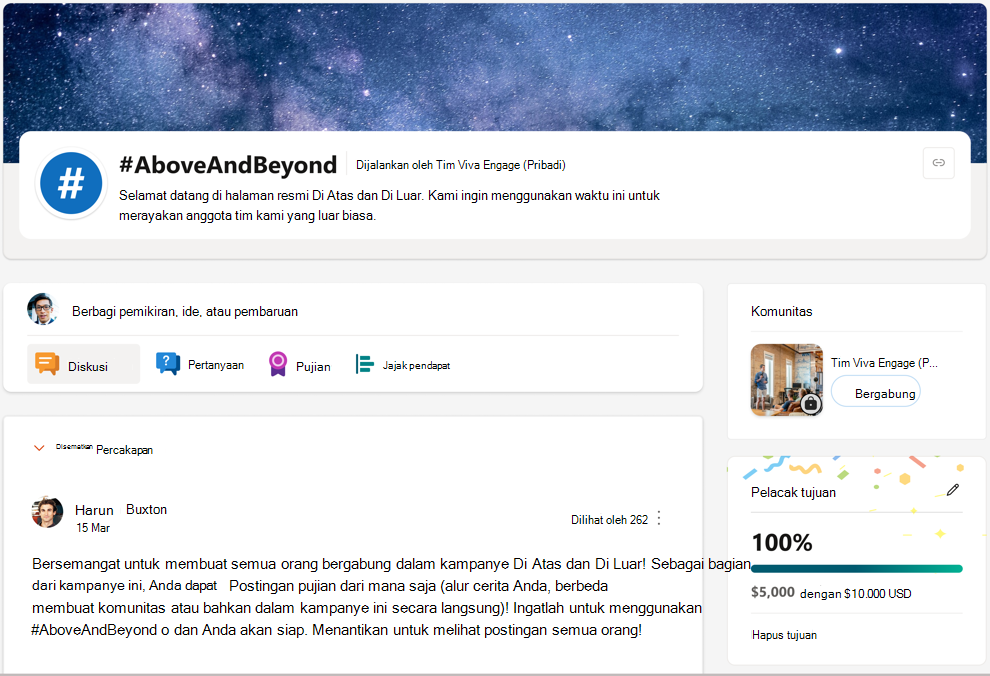Open Tim Viva Engage community thumbnail
The image size is (990, 676).
point(787,380)
